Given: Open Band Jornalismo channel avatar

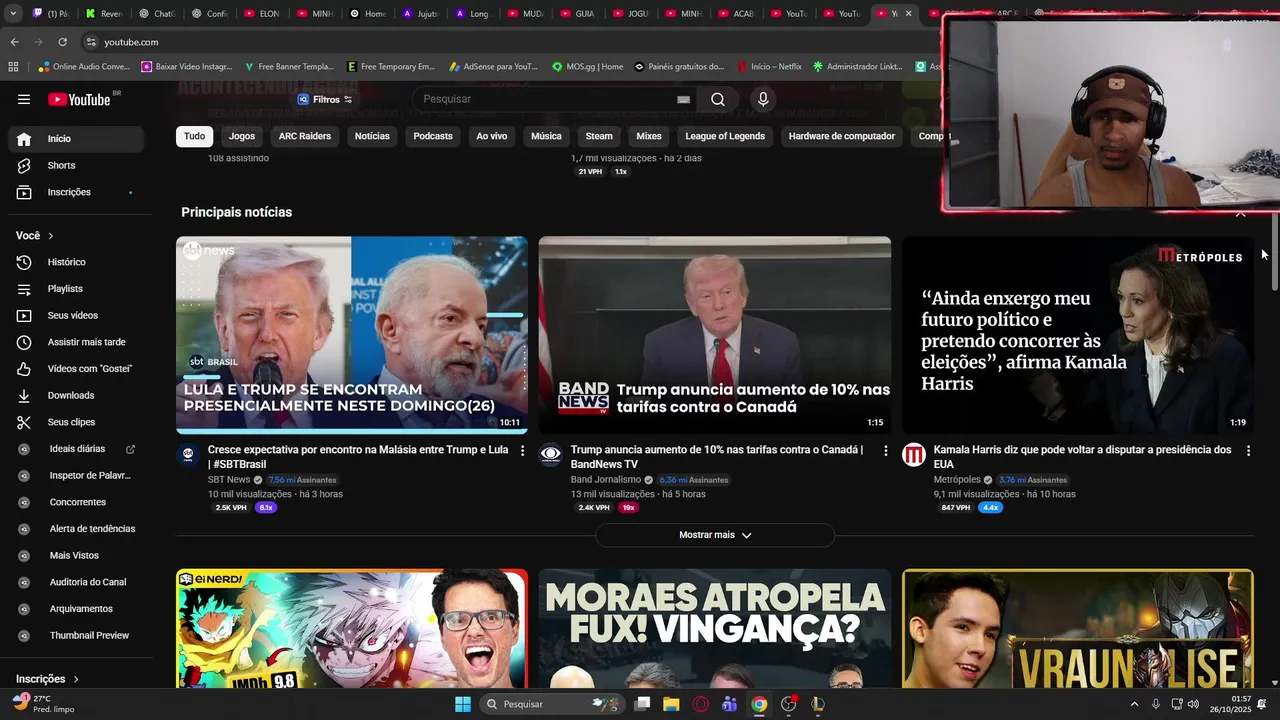Looking at the screenshot, I should [551, 455].
